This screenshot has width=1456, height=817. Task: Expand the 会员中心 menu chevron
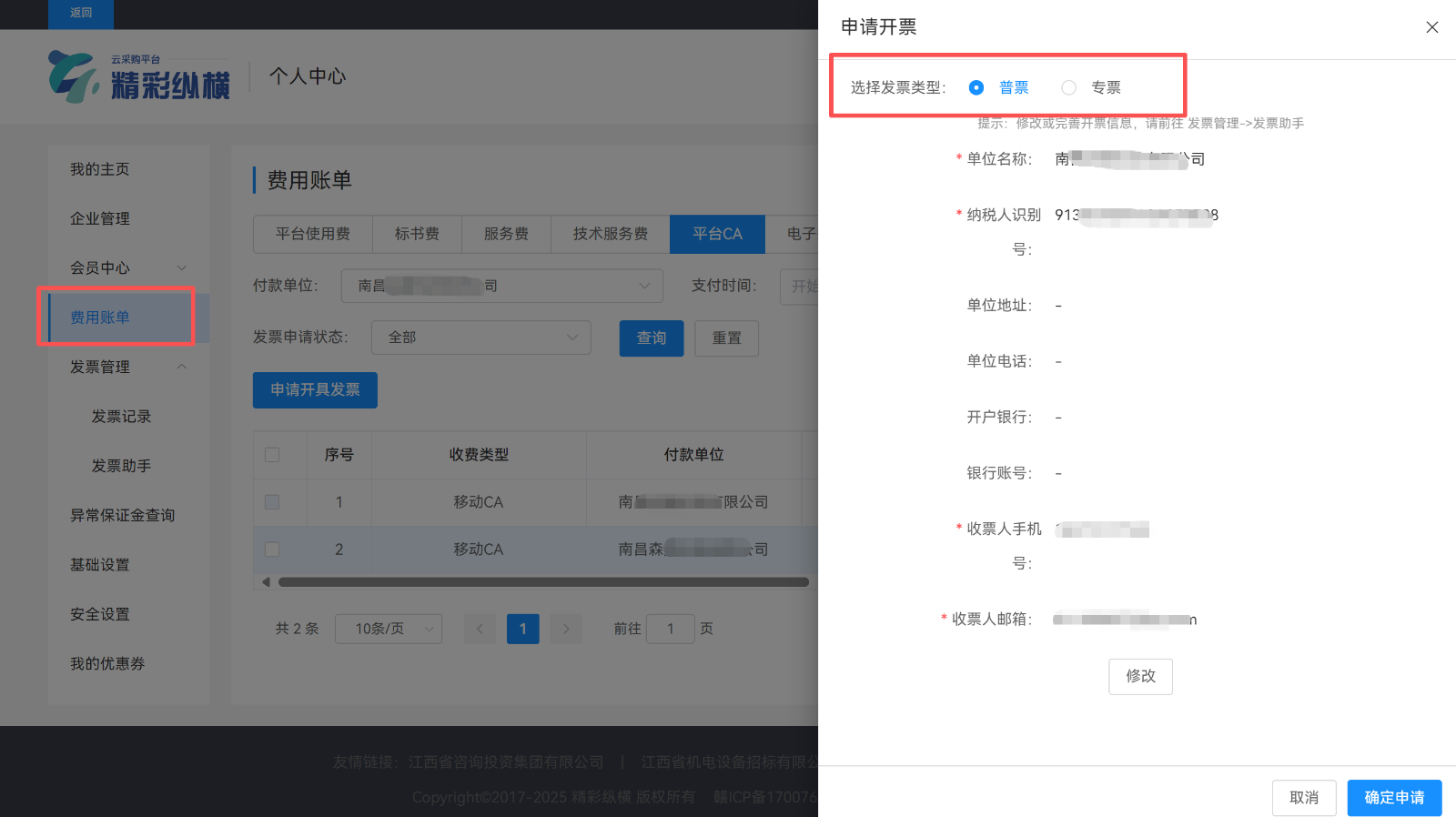point(182,267)
